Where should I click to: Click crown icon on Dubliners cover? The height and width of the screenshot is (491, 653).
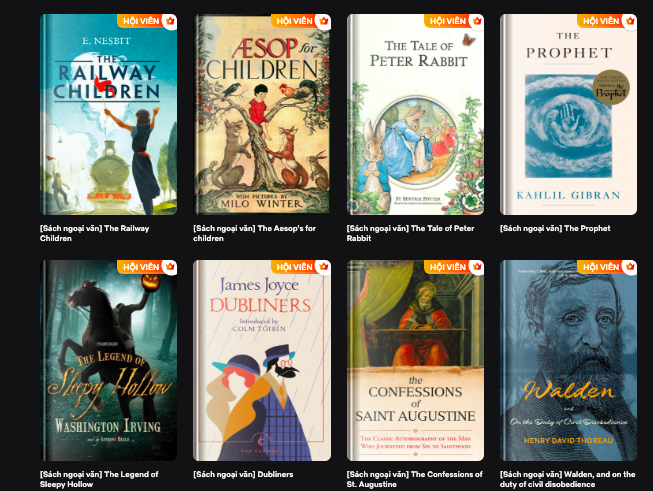[324, 267]
